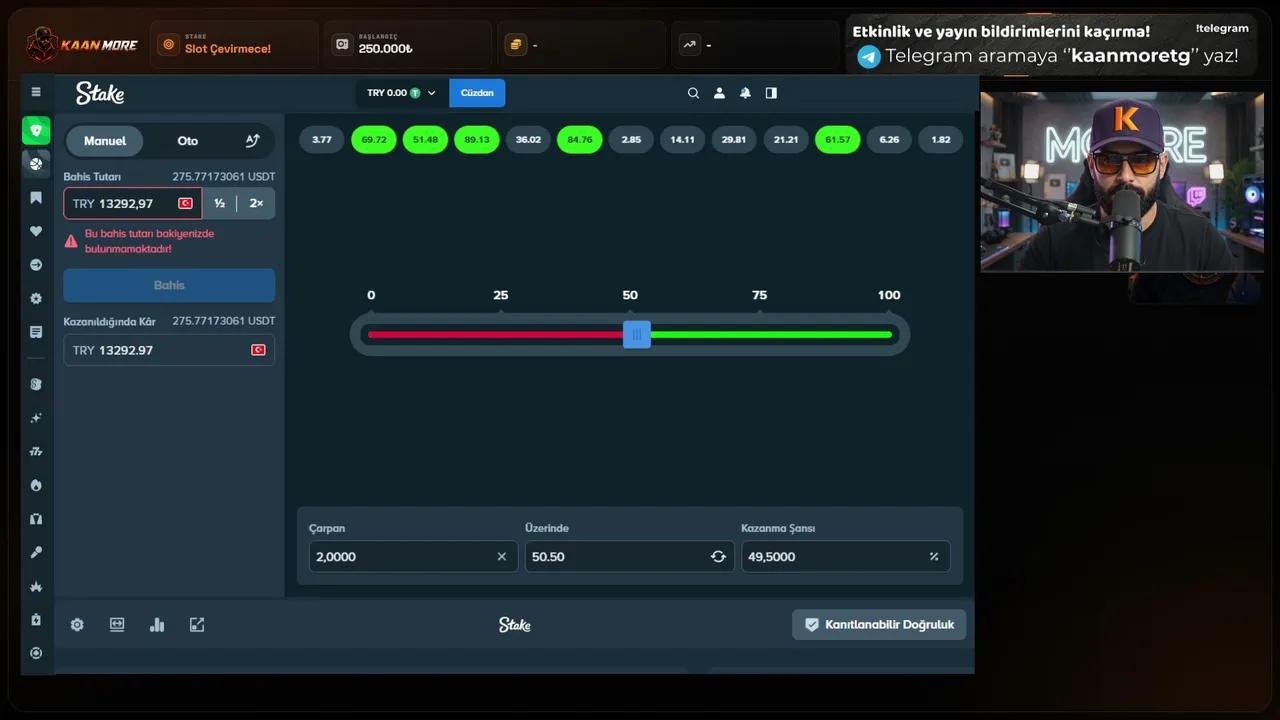Open the 21.21 past result pill

[x=786, y=140]
